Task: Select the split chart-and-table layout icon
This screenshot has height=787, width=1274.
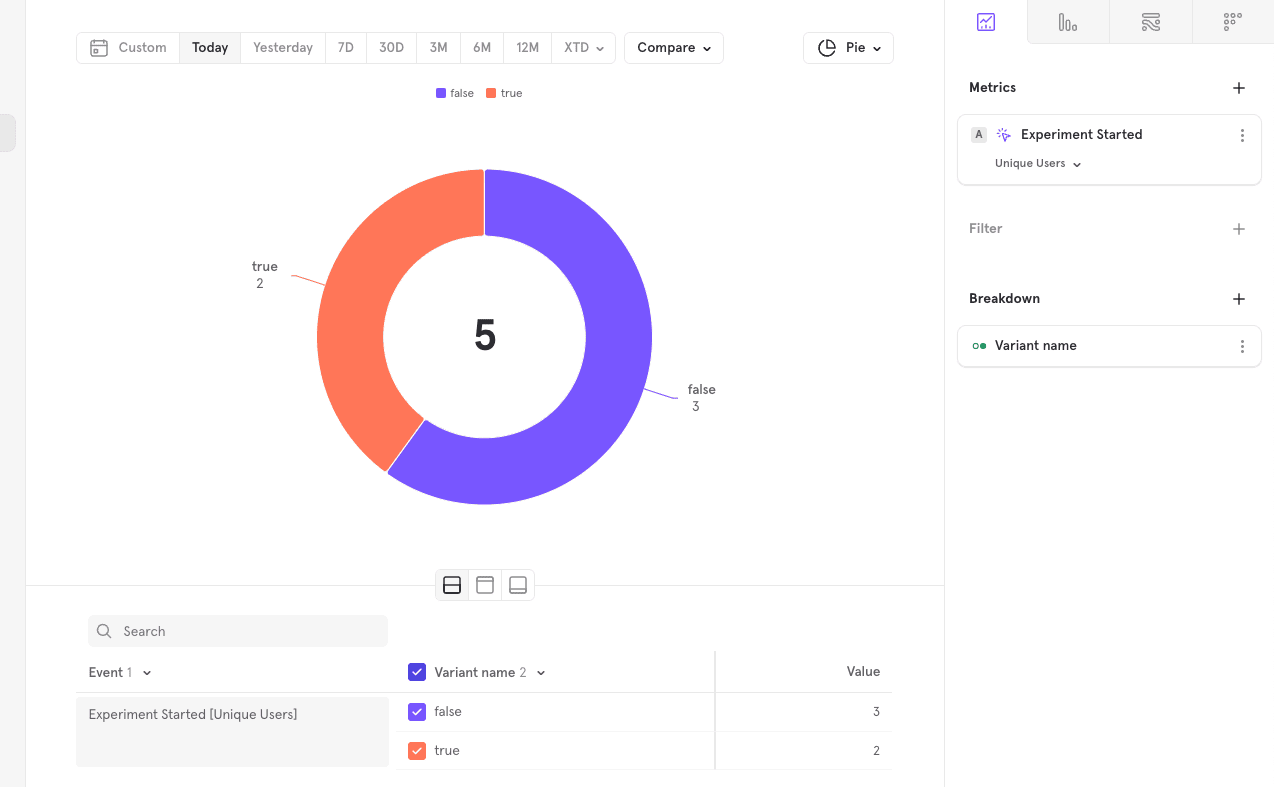Action: click(x=452, y=585)
